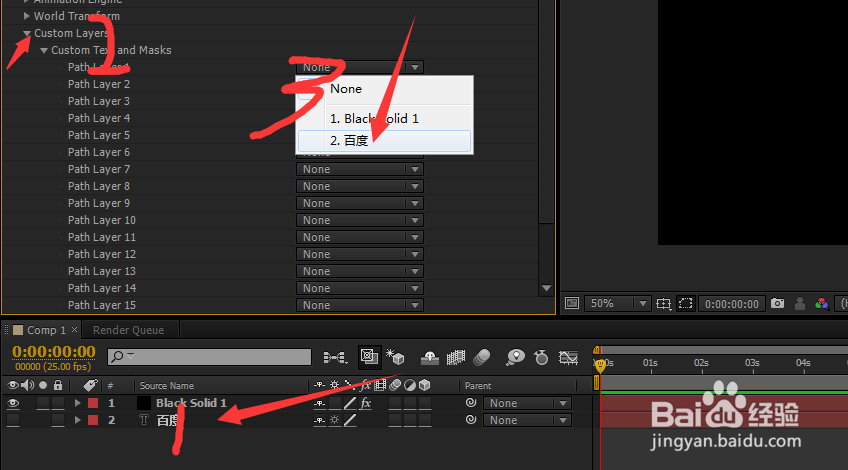Viewport: 848px width, 470px height.
Task: Click the 3D Layer cube column header
Action: (425, 385)
